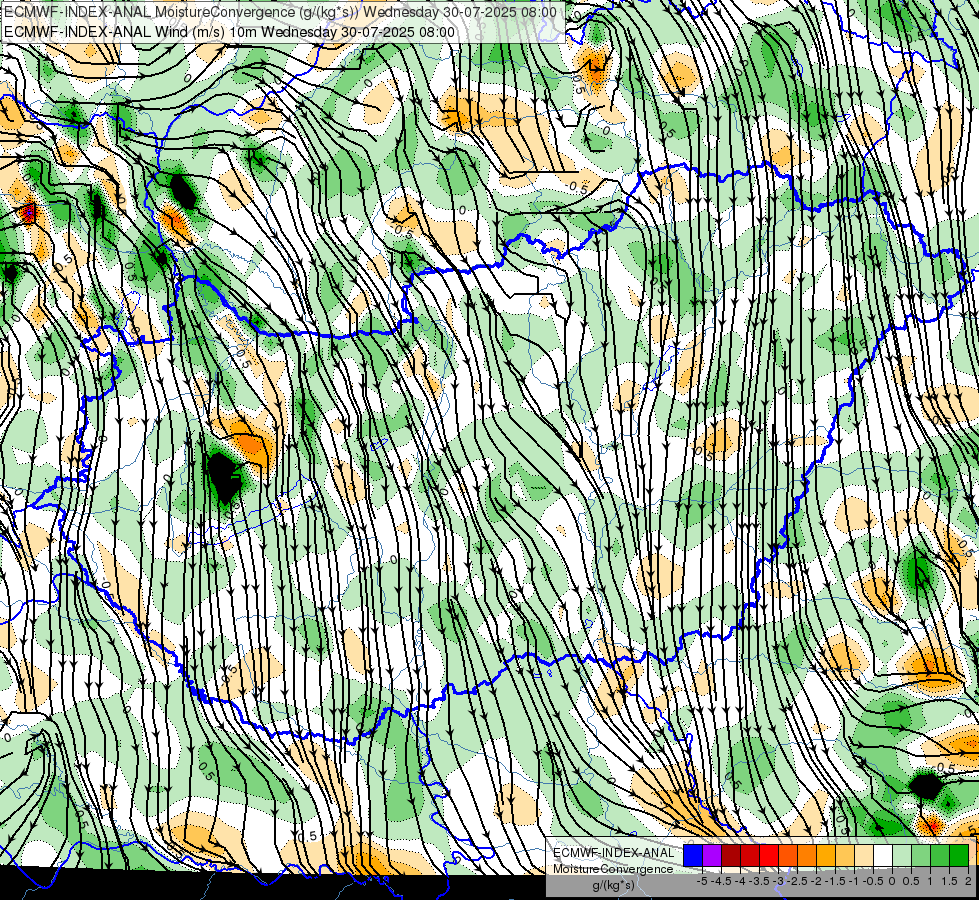This screenshot has width=979, height=900.
Task: Click the 1.5 tick label under the color bar
Action: [x=948, y=881]
